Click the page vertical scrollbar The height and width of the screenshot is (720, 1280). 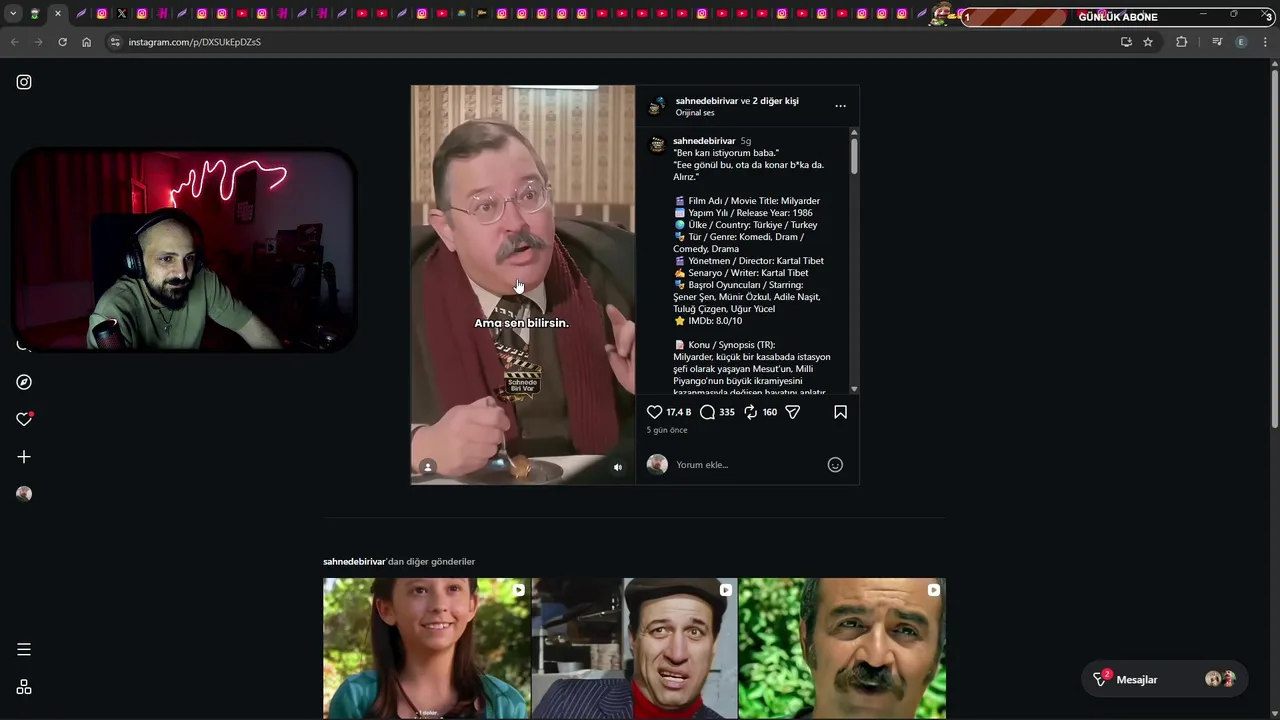1274,250
